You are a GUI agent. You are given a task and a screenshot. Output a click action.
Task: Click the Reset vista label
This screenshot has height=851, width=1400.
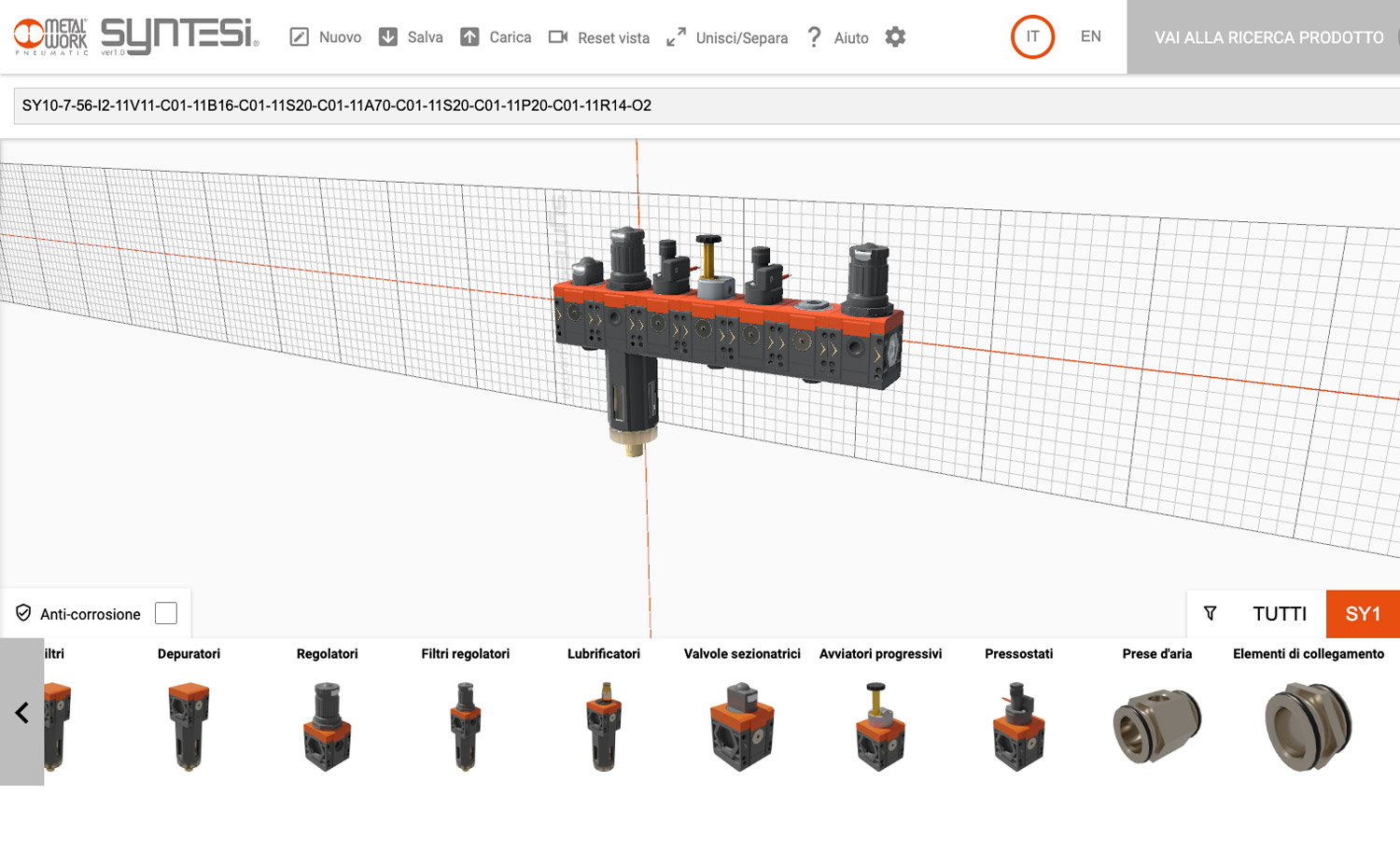613,38
